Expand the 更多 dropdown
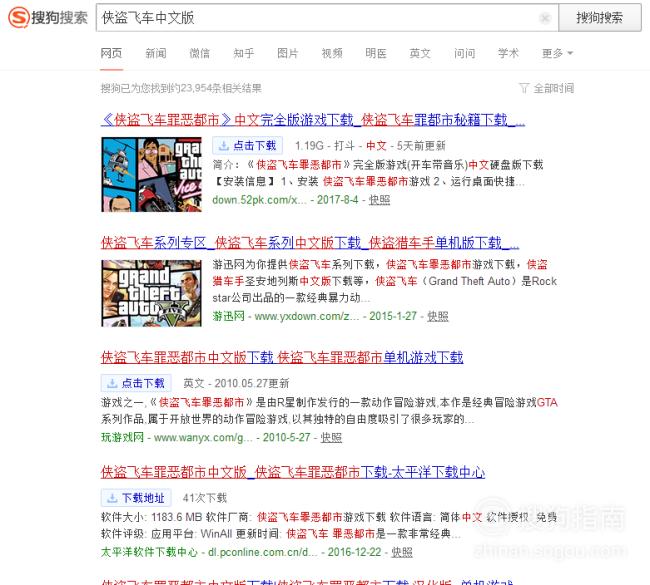This screenshot has width=650, height=585. [557, 53]
